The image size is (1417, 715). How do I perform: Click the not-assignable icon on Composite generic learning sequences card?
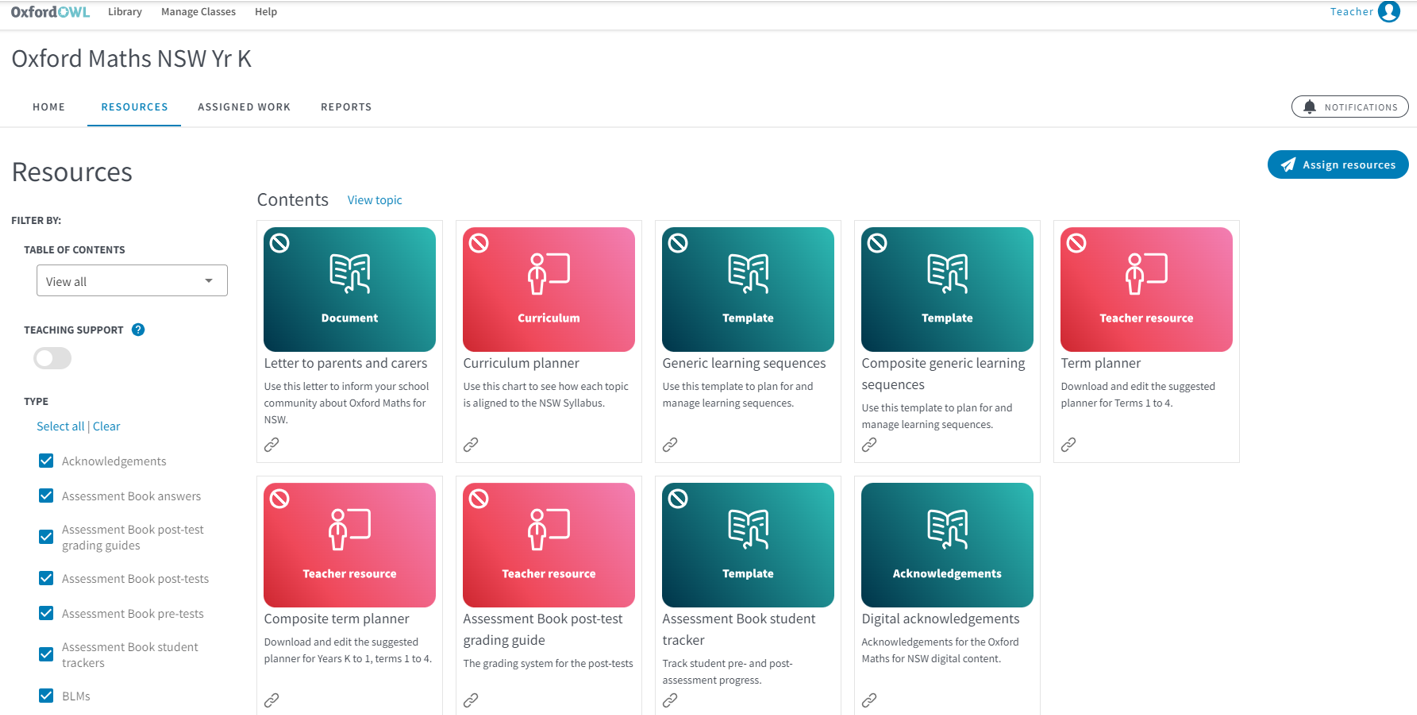[877, 243]
